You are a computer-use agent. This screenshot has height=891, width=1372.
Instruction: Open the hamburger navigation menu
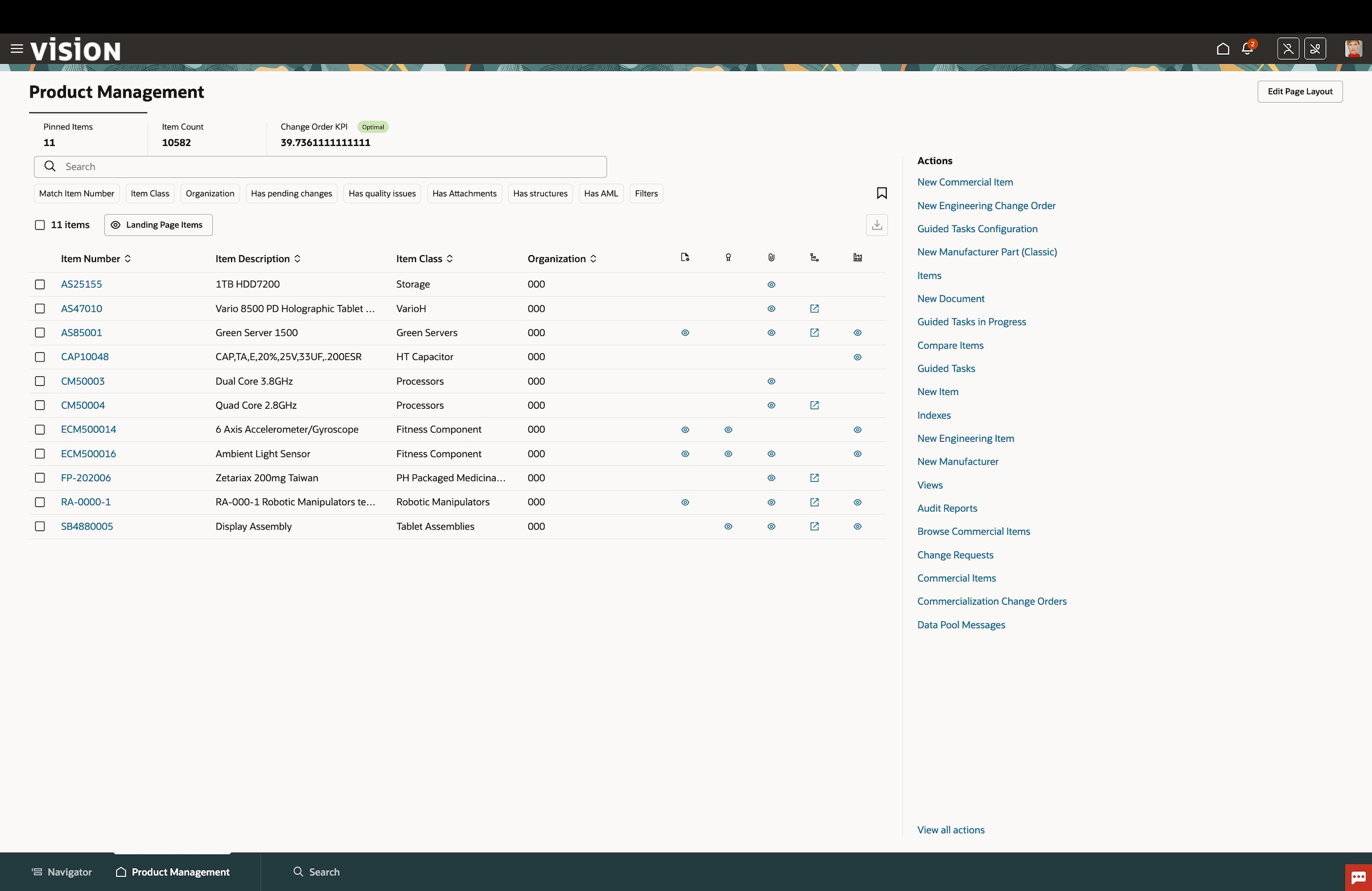(16, 49)
